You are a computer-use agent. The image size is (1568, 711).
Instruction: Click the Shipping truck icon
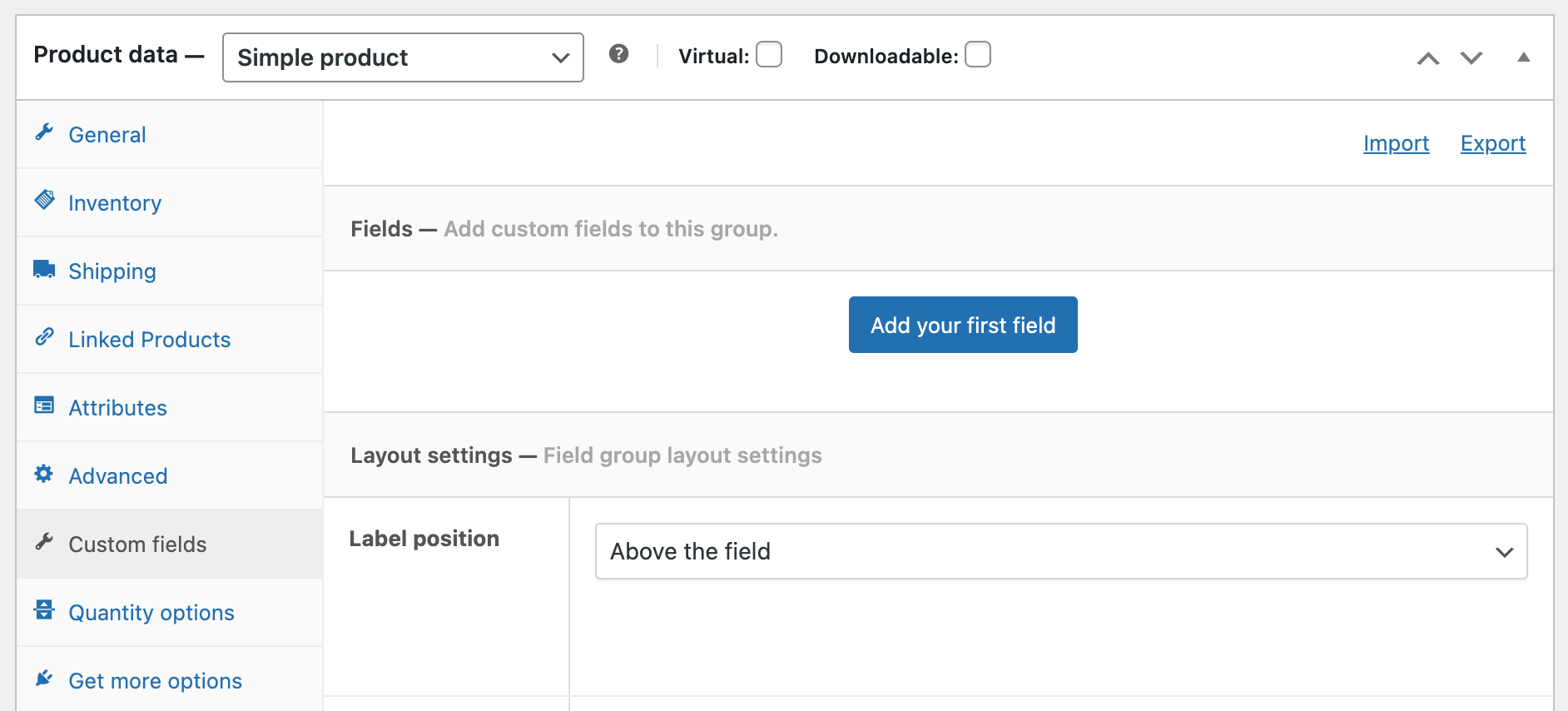44,270
